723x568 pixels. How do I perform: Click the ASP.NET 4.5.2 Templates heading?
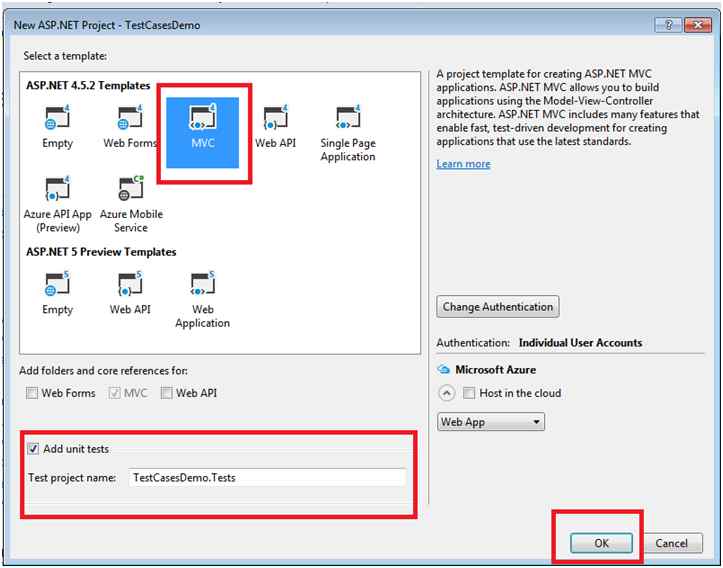(88, 85)
